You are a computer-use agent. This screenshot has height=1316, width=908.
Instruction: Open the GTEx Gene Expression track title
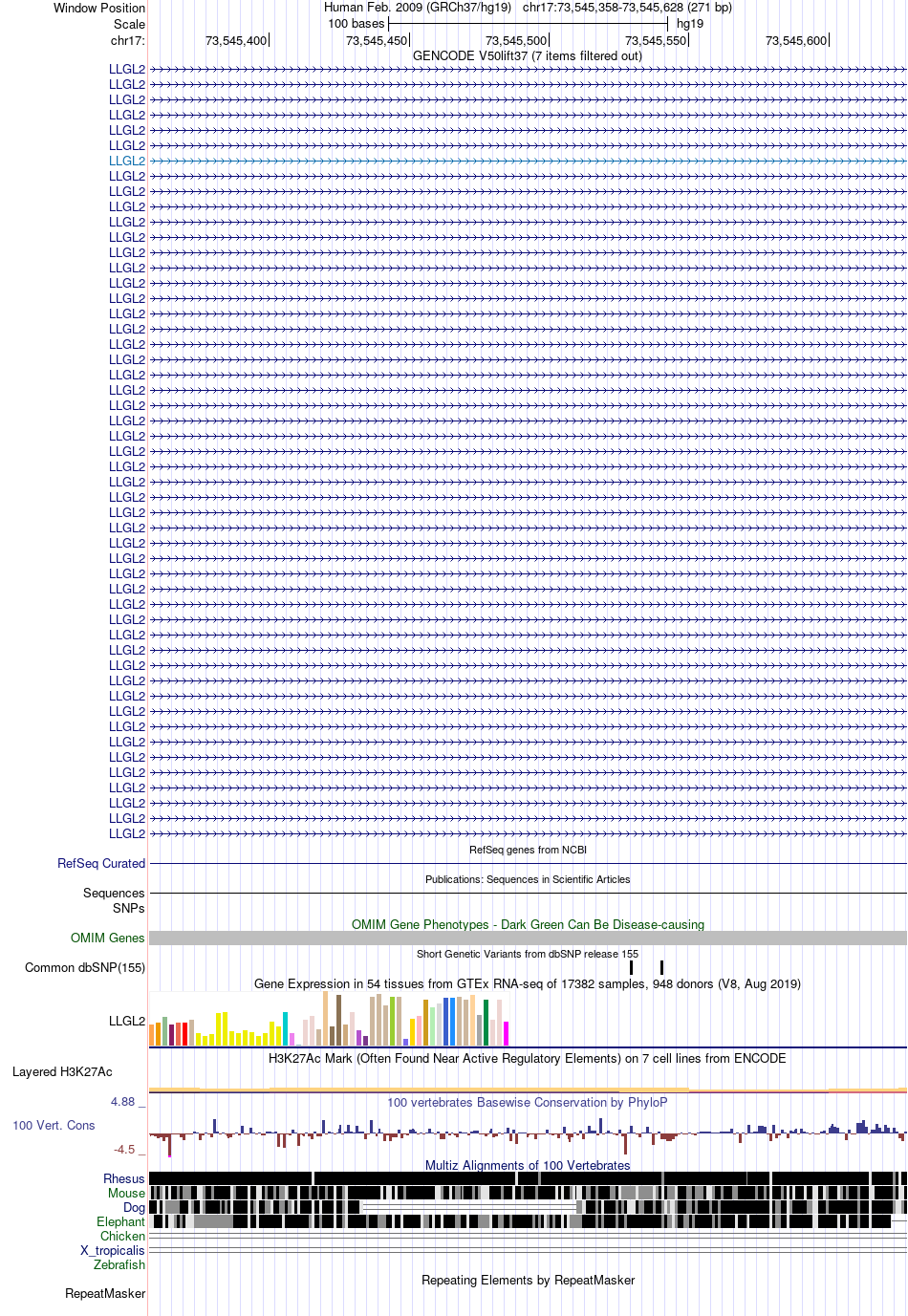tap(528, 983)
